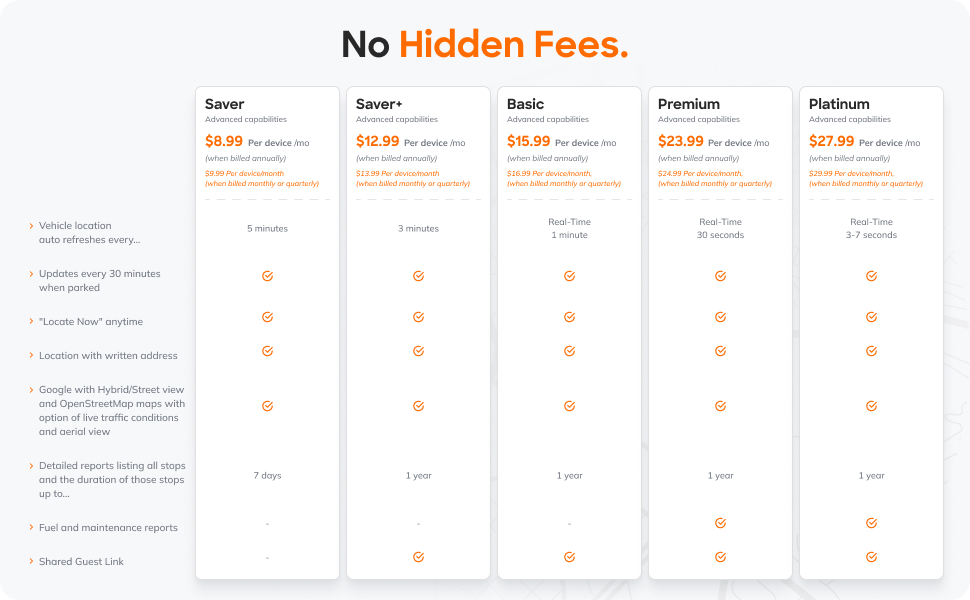The width and height of the screenshot is (970, 600).
Task: Click Platinum's Fuel and maintenance reports checkmark
Action: click(871, 523)
